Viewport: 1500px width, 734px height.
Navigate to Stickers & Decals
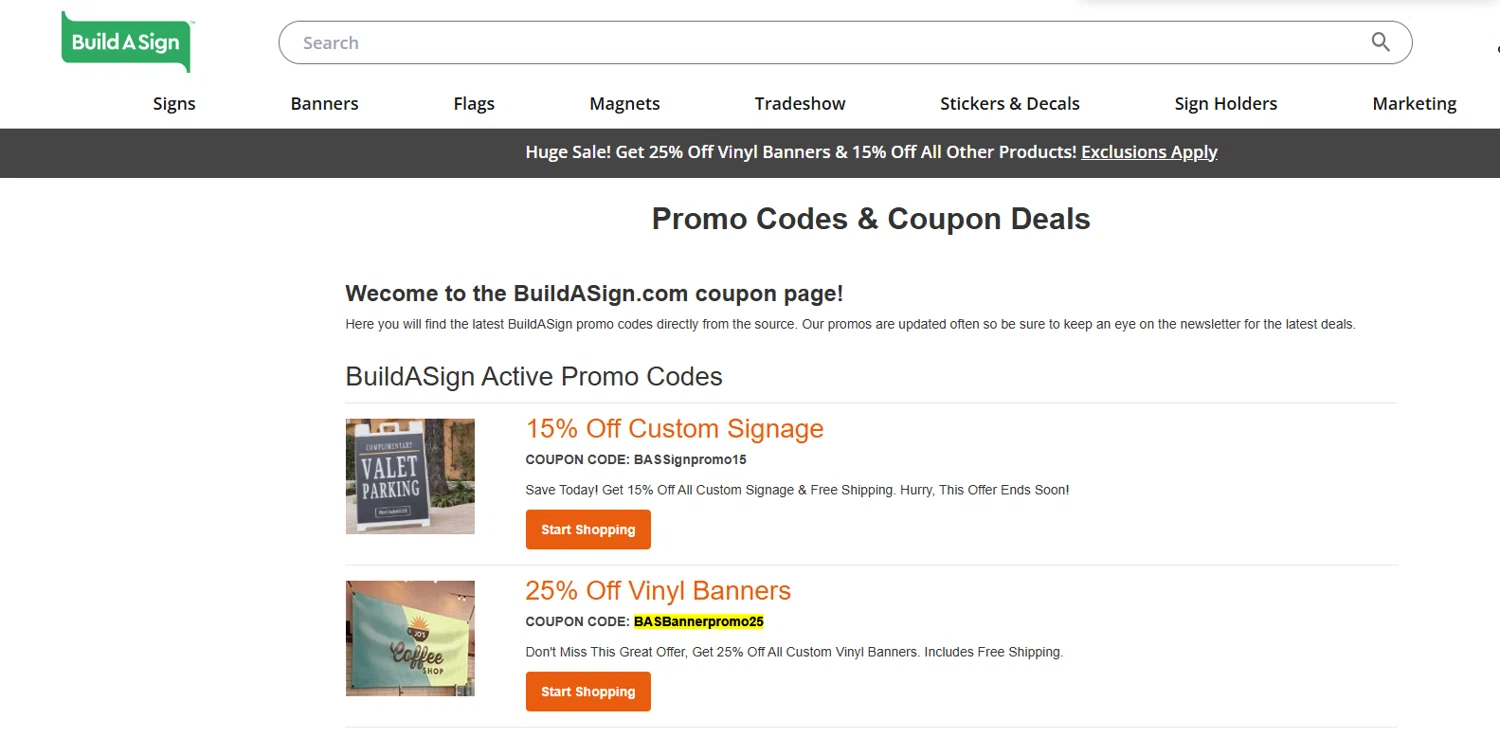tap(1010, 103)
